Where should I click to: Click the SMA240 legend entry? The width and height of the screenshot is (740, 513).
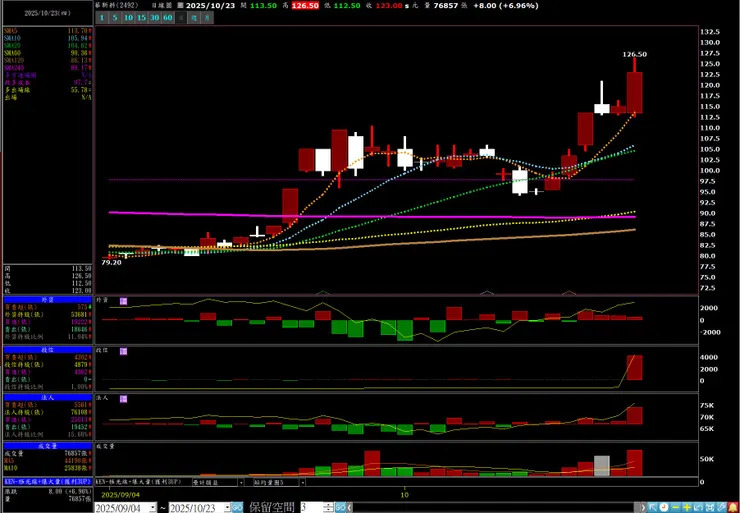(x=48, y=68)
